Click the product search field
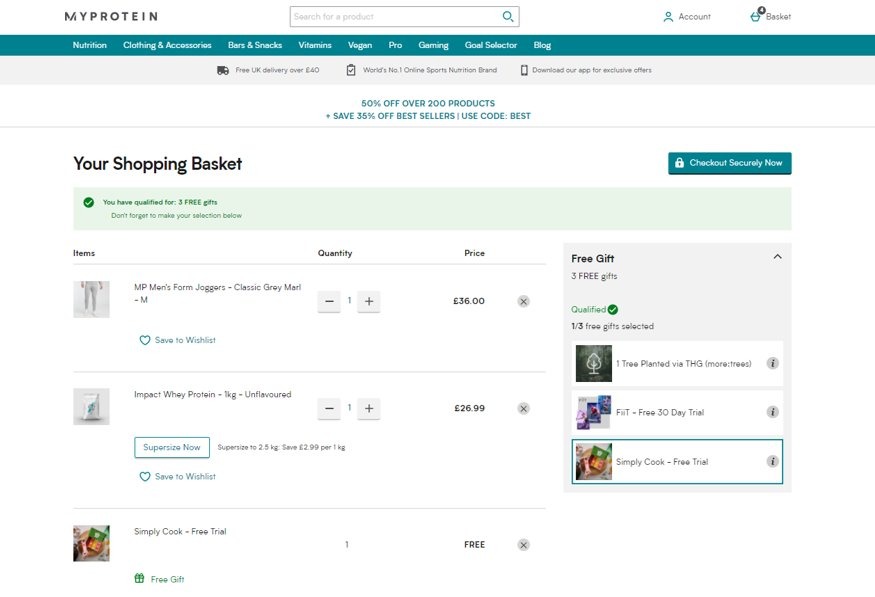875x597 pixels. pyautogui.click(x=396, y=17)
